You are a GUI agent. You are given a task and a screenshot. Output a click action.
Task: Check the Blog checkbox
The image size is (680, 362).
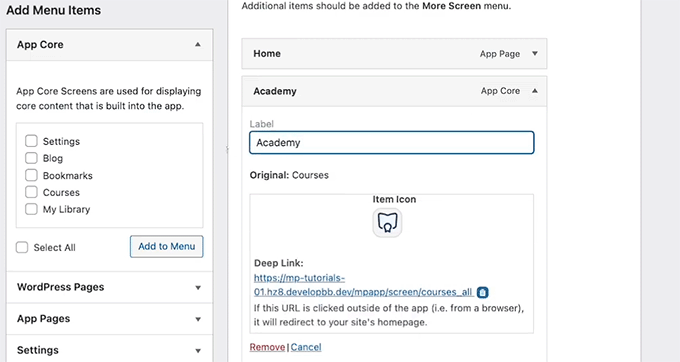[x=31, y=158]
